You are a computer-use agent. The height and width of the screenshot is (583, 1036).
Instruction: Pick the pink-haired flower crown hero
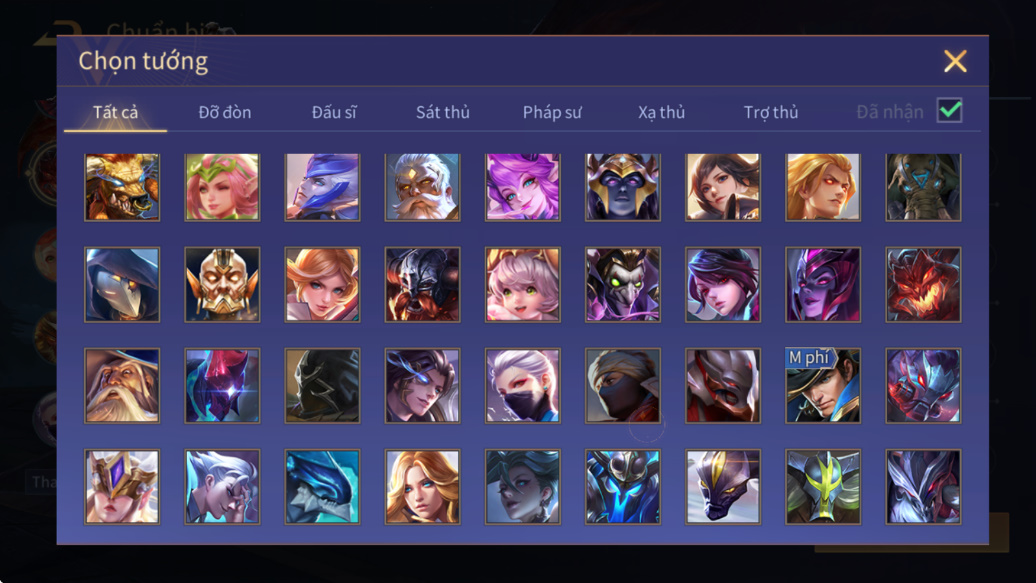222,187
